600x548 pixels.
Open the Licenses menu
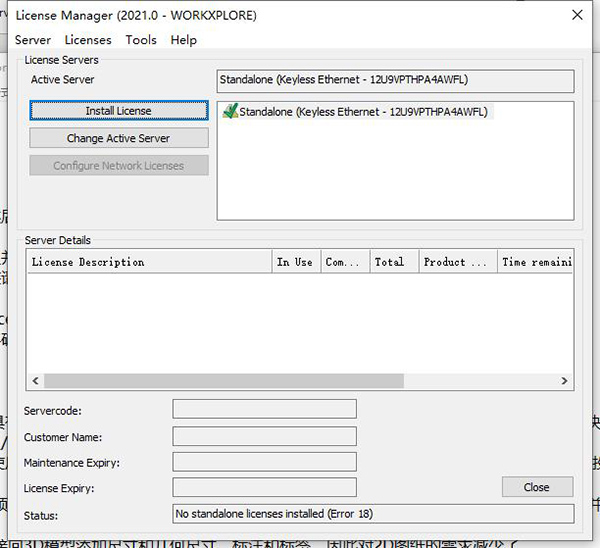[88, 40]
